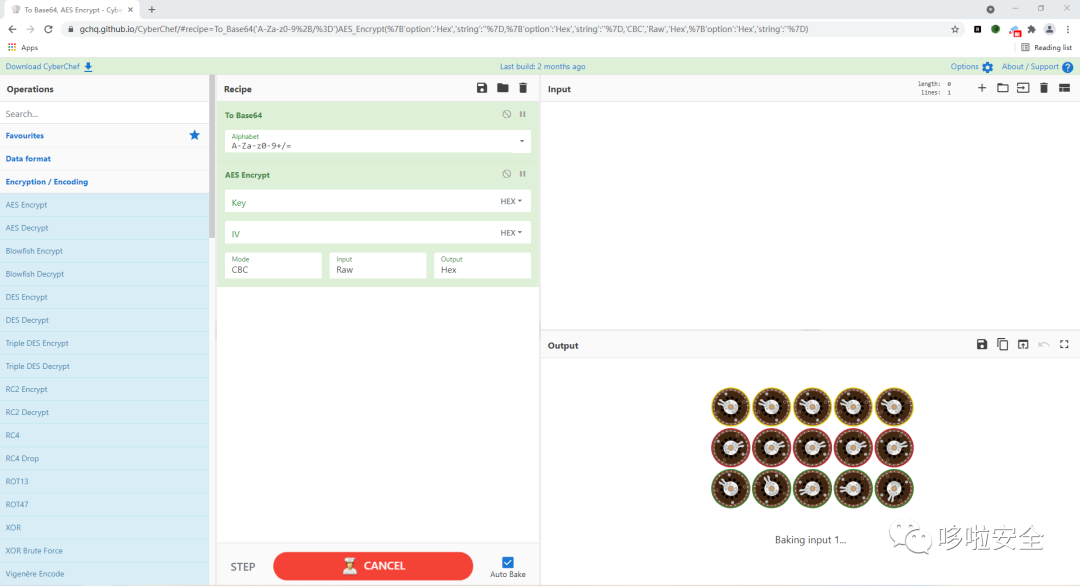Set breakpoint on To Base64 operation

(523, 114)
